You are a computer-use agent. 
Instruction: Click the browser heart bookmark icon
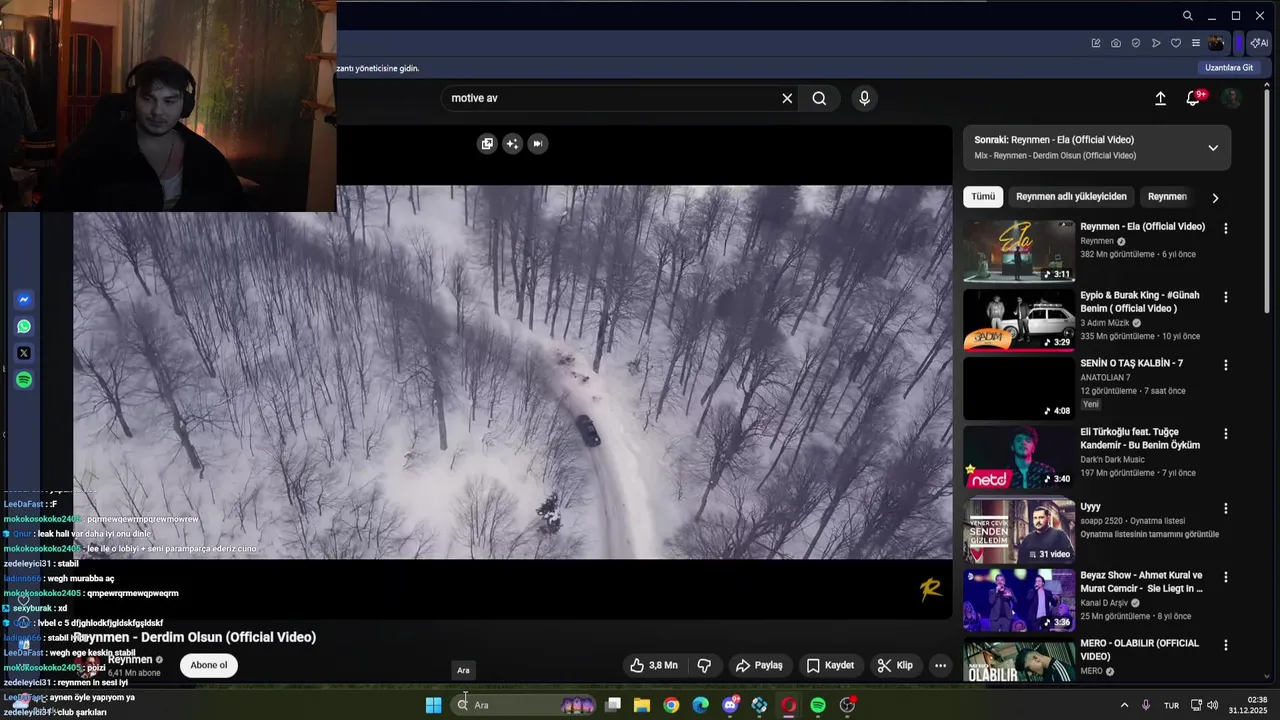coord(1176,43)
